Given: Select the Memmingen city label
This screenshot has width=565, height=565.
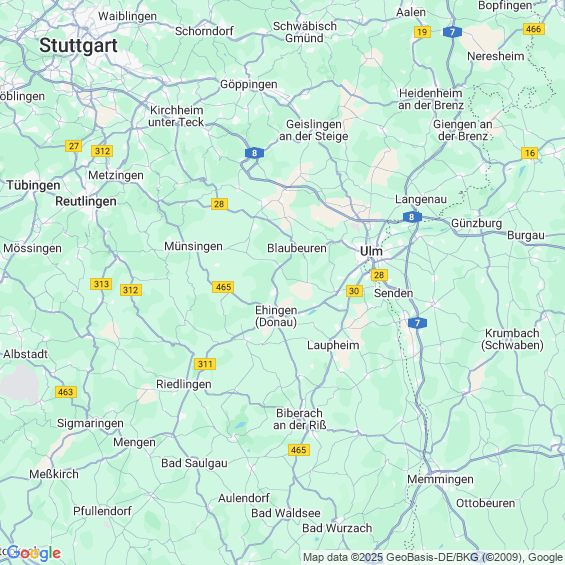Looking at the screenshot, I should coord(440,480).
